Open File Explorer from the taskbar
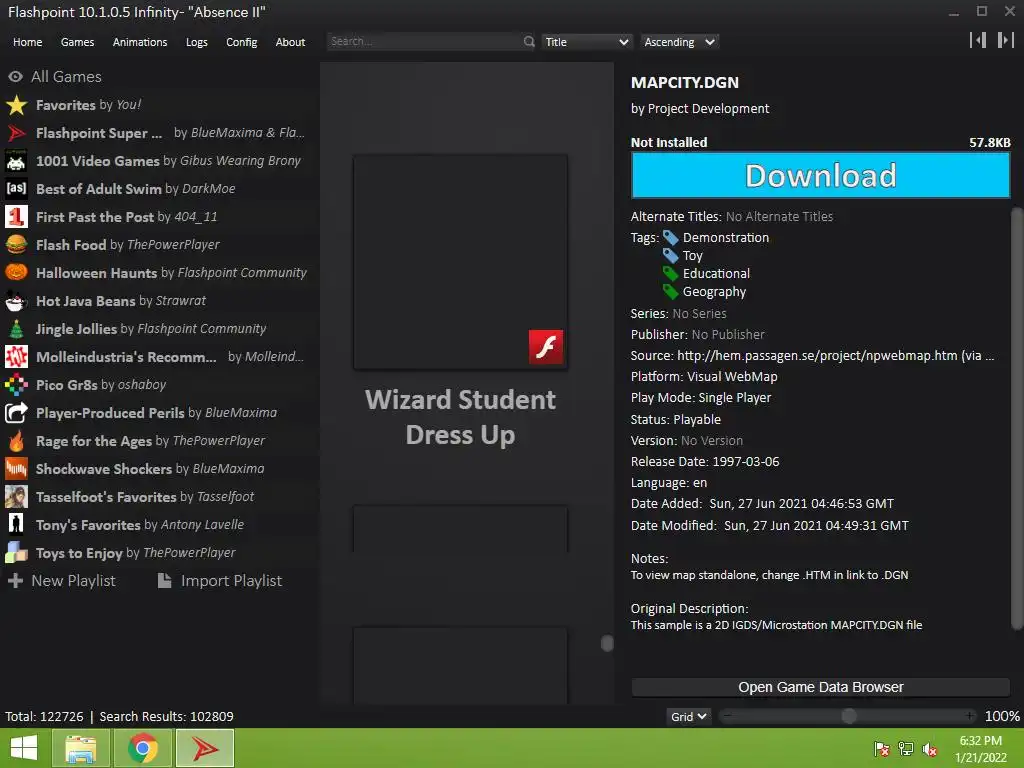The image size is (1024, 768). [x=80, y=748]
